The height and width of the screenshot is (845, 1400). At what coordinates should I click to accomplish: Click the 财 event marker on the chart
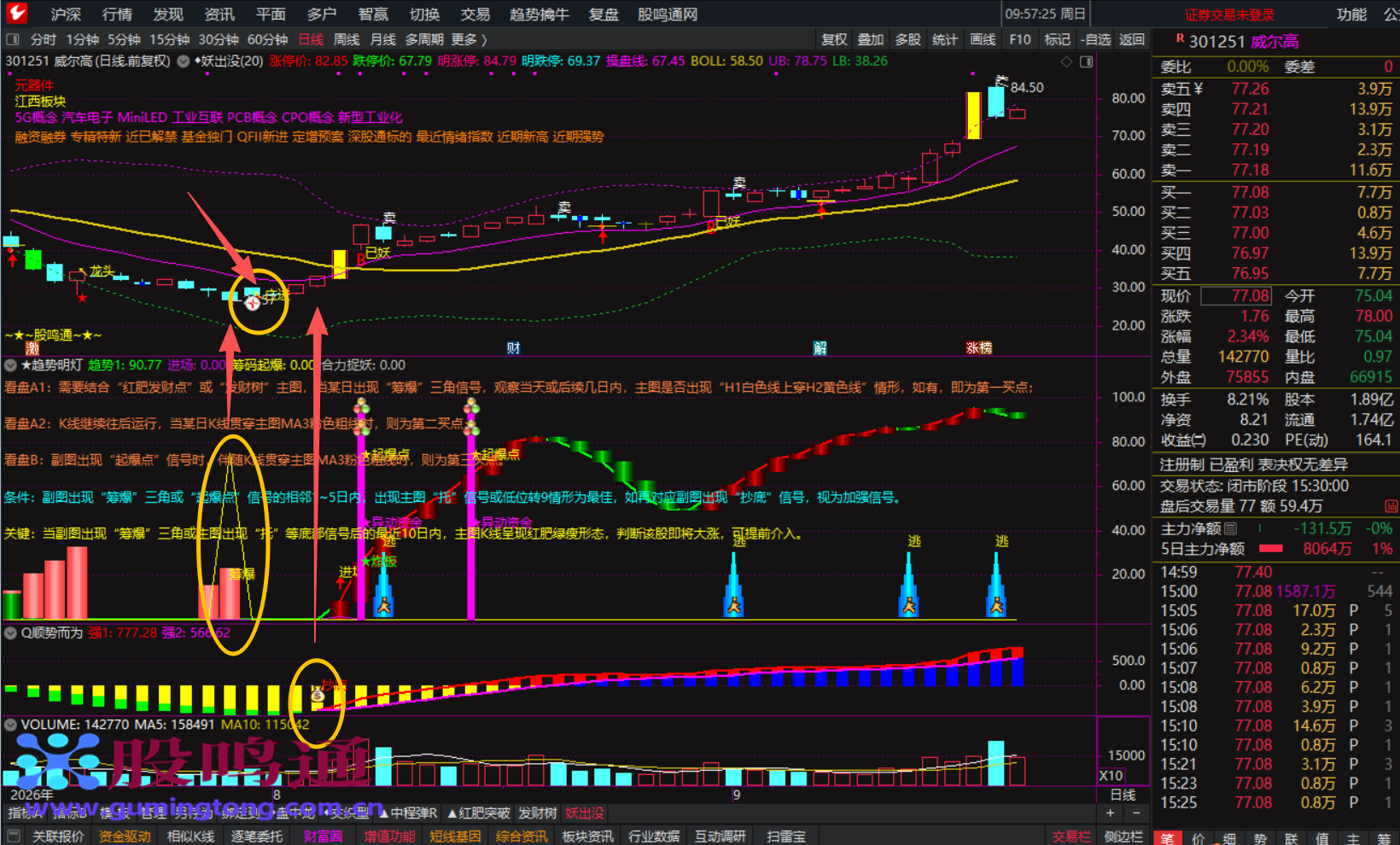click(x=513, y=348)
